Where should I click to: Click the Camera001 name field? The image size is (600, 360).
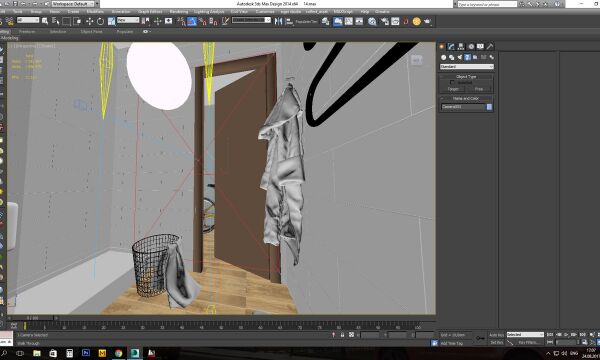pyautogui.click(x=463, y=107)
